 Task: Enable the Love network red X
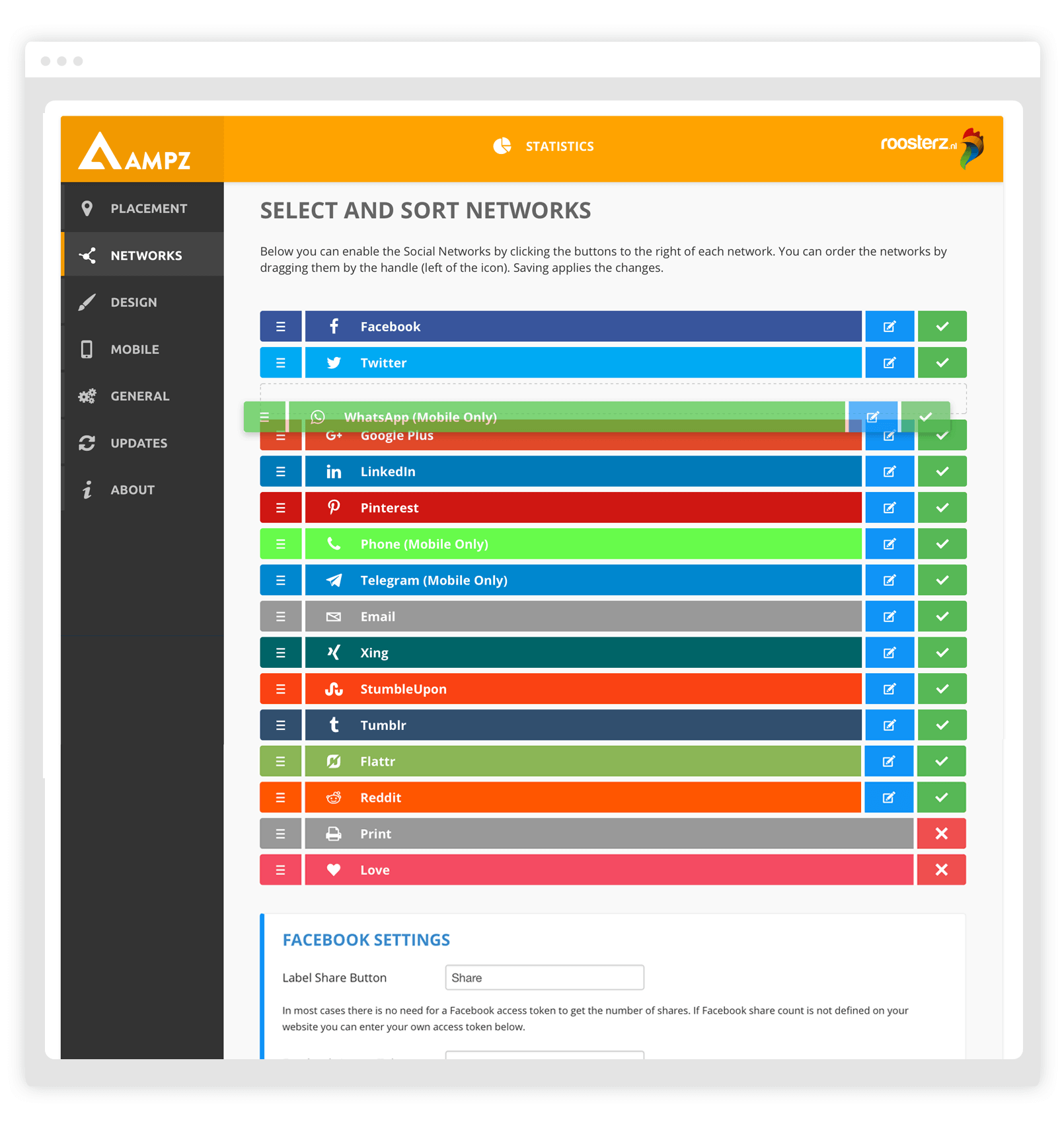tap(941, 870)
